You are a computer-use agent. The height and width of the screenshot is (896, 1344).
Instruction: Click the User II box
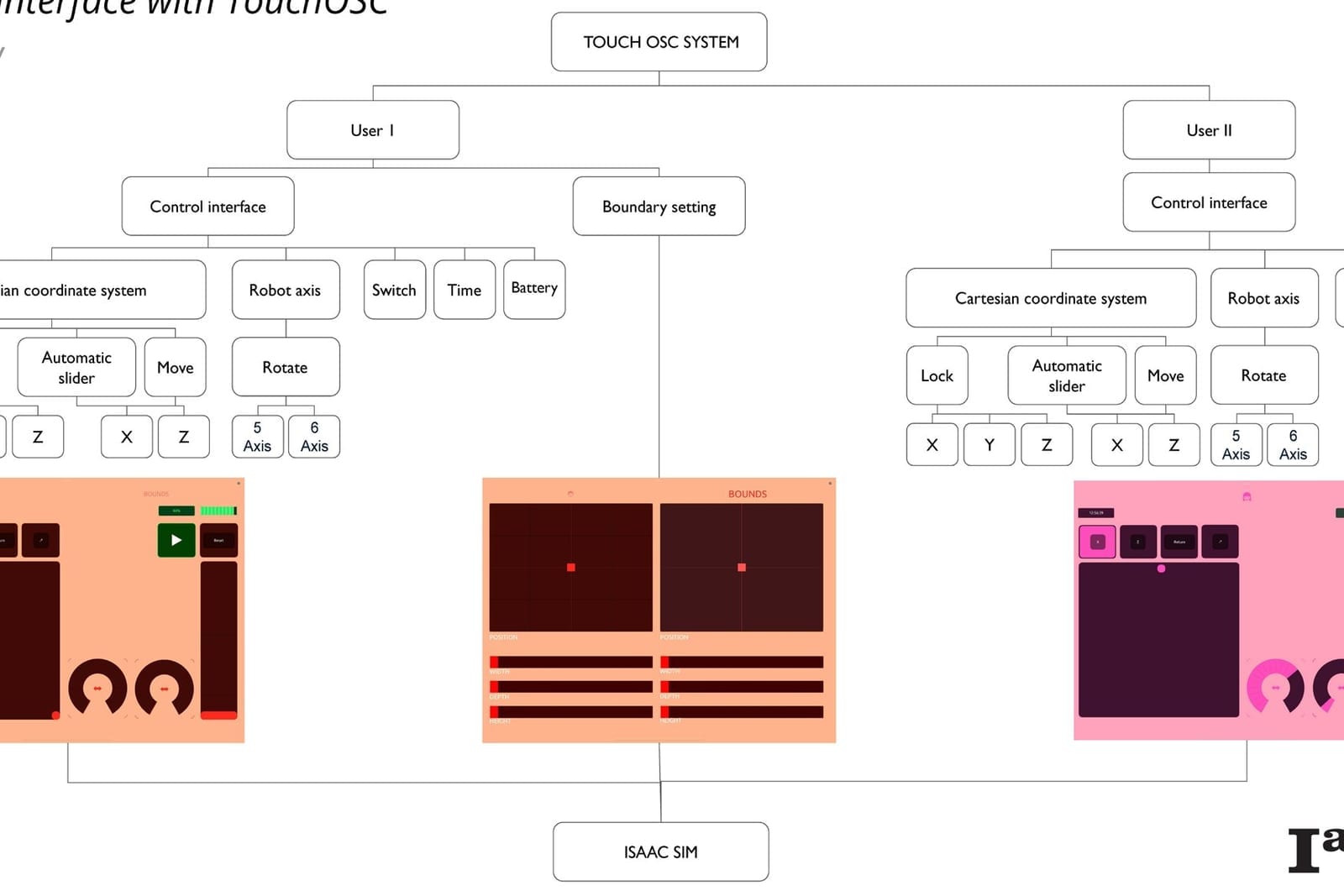click(x=1209, y=130)
